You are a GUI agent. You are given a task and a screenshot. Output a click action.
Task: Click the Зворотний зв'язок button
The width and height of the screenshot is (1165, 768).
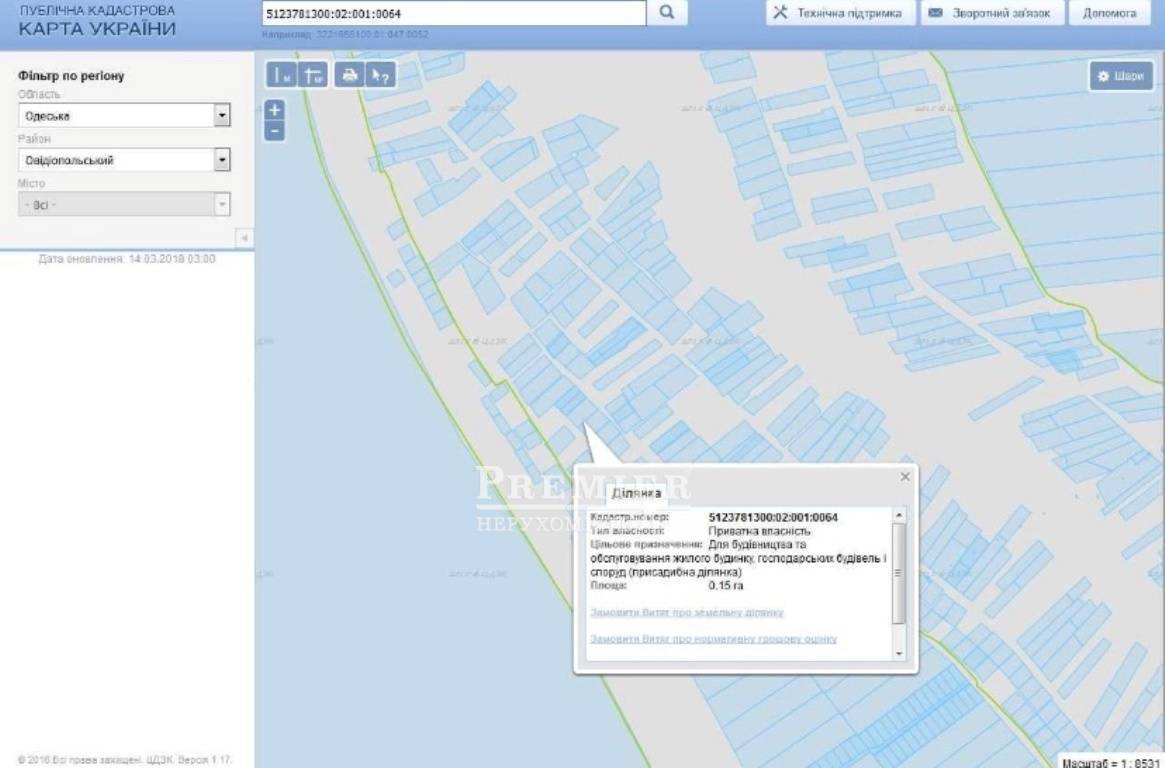pyautogui.click(x=989, y=14)
